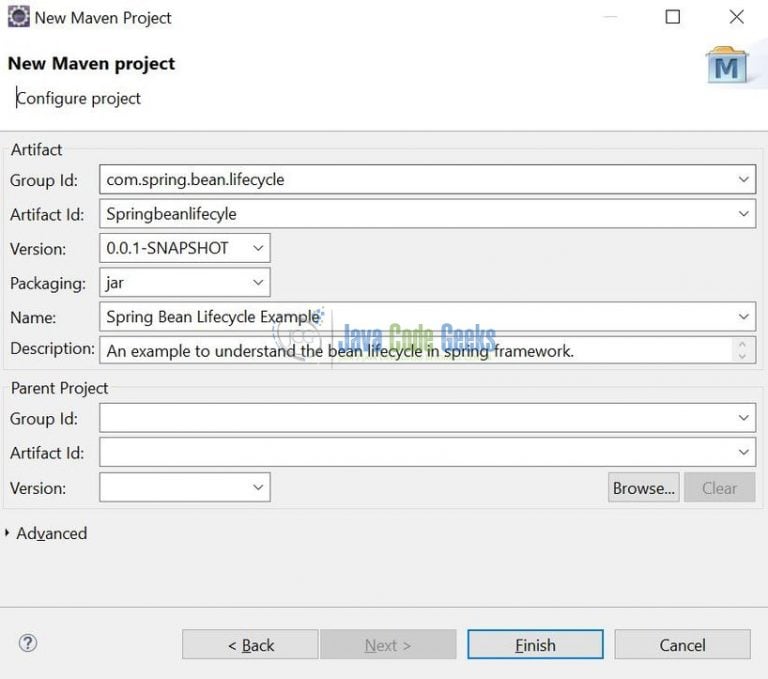Click the Back button
The image size is (768, 679).
[250, 645]
